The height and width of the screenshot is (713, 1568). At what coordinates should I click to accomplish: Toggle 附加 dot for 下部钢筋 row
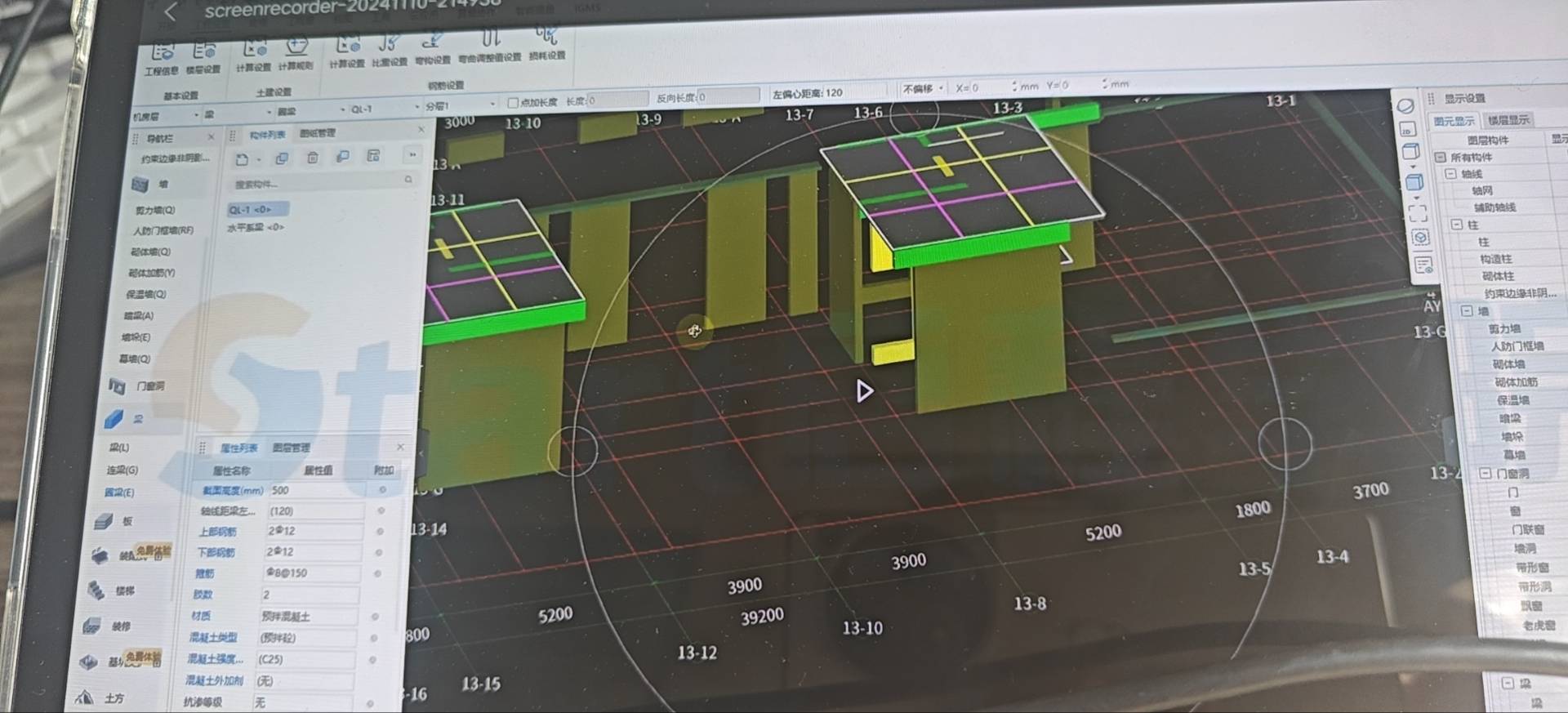(x=378, y=552)
